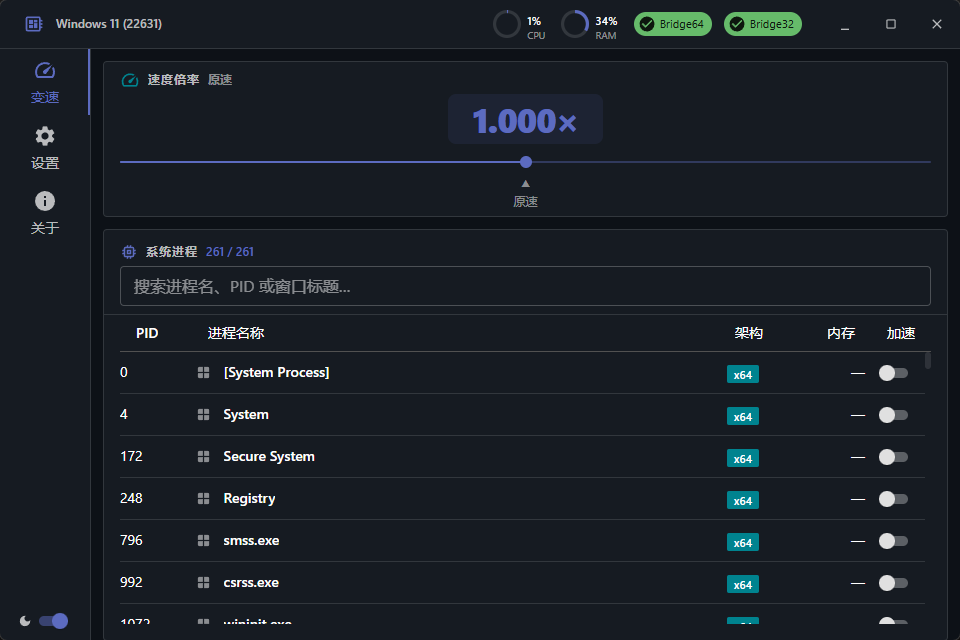Click the Bridge64 status badge
The width and height of the screenshot is (960, 640).
673,24
